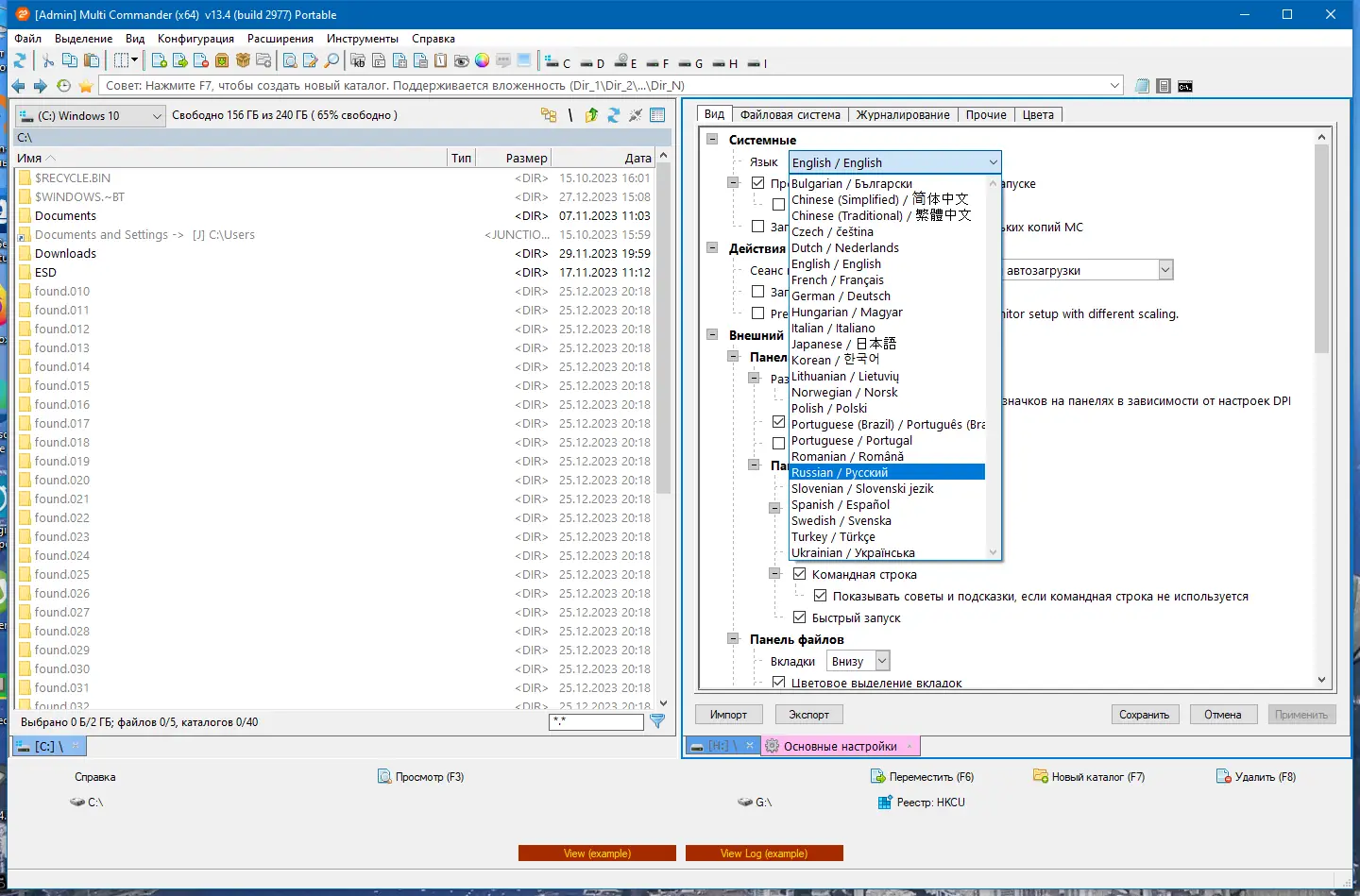Open drive G from the toolbar drive buttons
Screen dimensions: 1360x896
691,63
